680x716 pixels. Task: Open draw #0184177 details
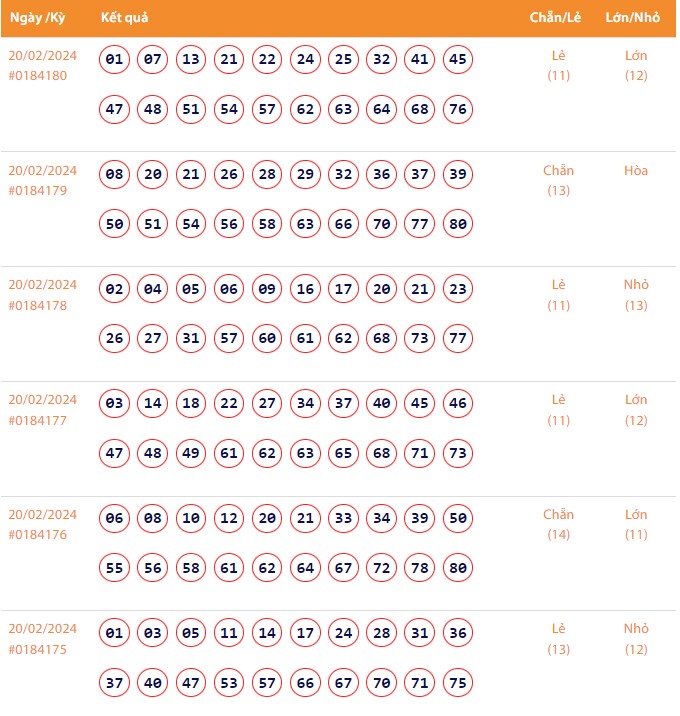click(38, 421)
